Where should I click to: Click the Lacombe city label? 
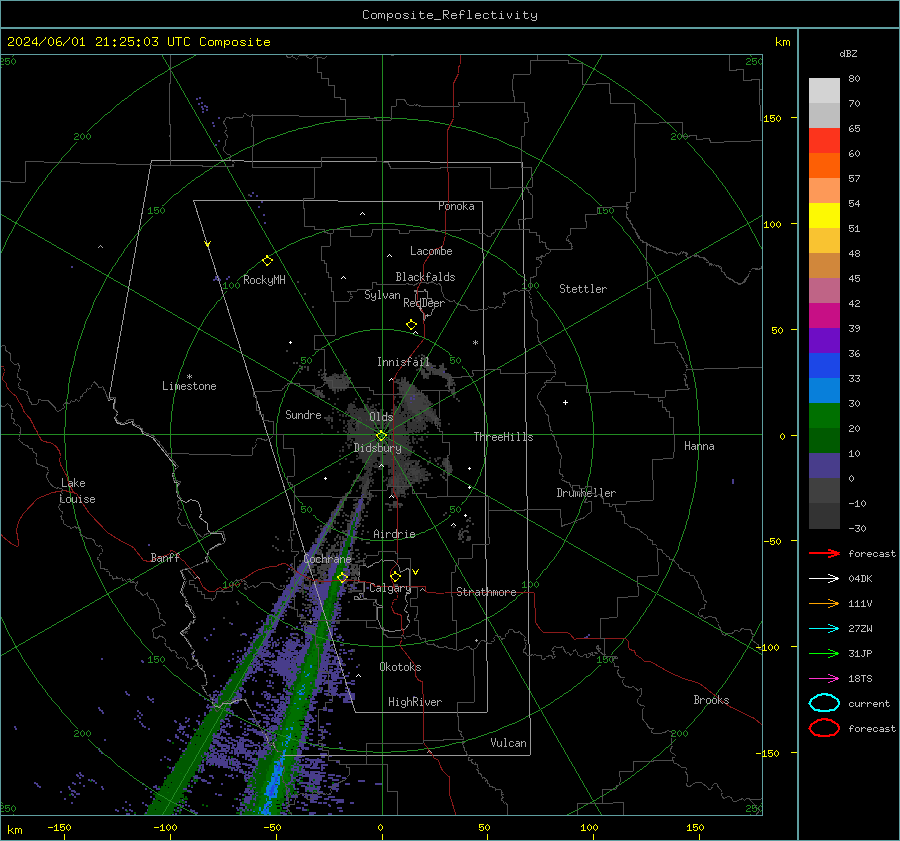431,251
